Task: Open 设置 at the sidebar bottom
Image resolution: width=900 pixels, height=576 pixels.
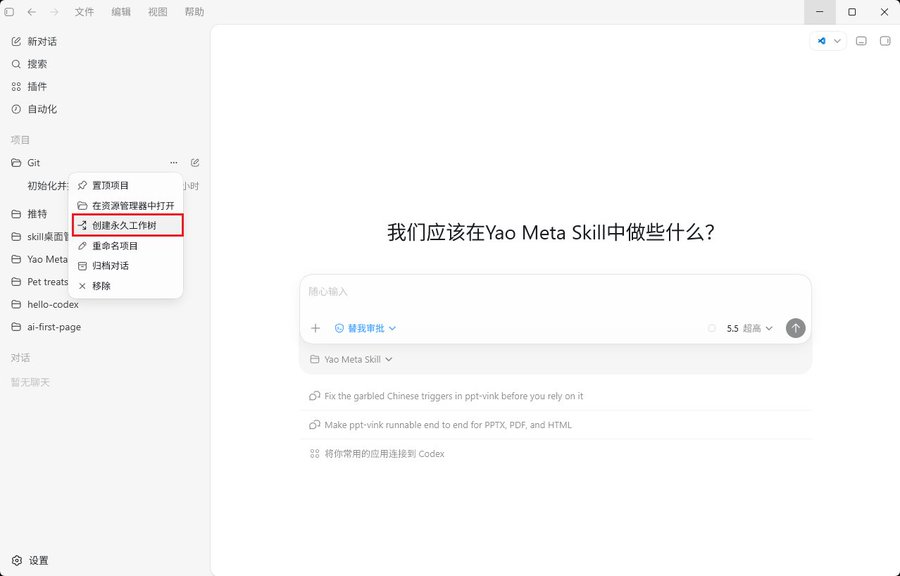Action: point(30,561)
